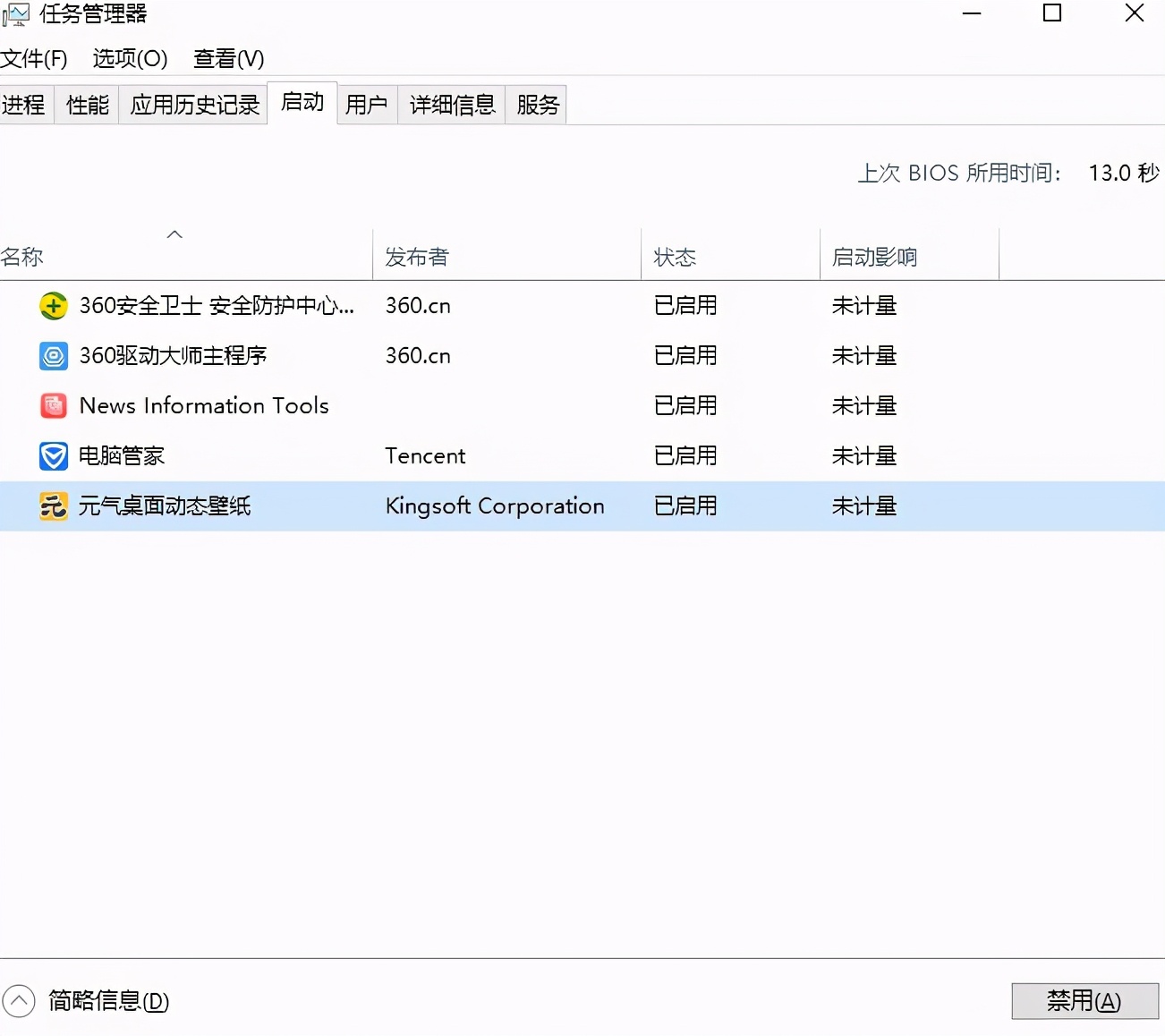Click publisher 360.cn in 360安全卫士 row
Viewport: 1165px width, 1036px height.
418,306
